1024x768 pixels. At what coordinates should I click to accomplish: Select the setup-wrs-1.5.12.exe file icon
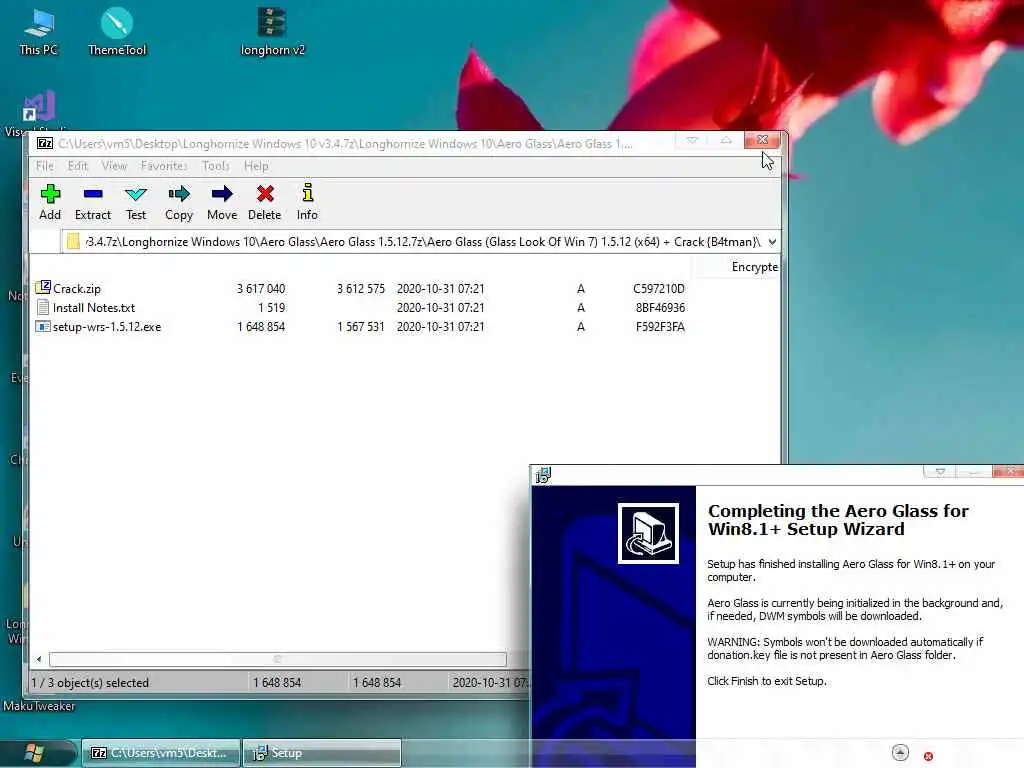tap(43, 327)
